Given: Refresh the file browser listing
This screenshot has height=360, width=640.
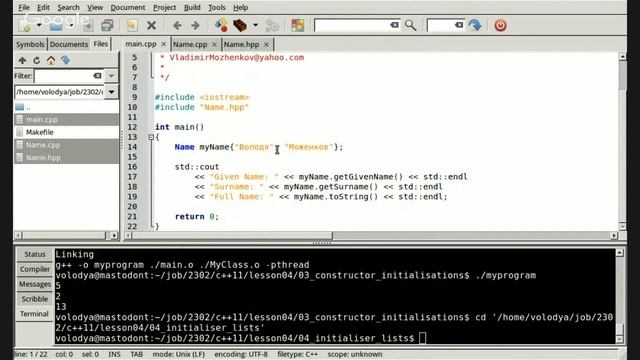Looking at the screenshot, I should coord(37,60).
